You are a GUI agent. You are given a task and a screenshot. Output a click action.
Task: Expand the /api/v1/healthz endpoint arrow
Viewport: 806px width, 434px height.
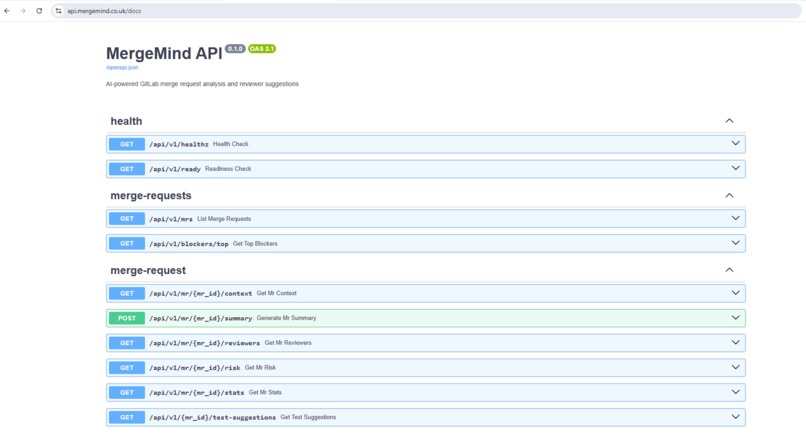[x=736, y=143]
